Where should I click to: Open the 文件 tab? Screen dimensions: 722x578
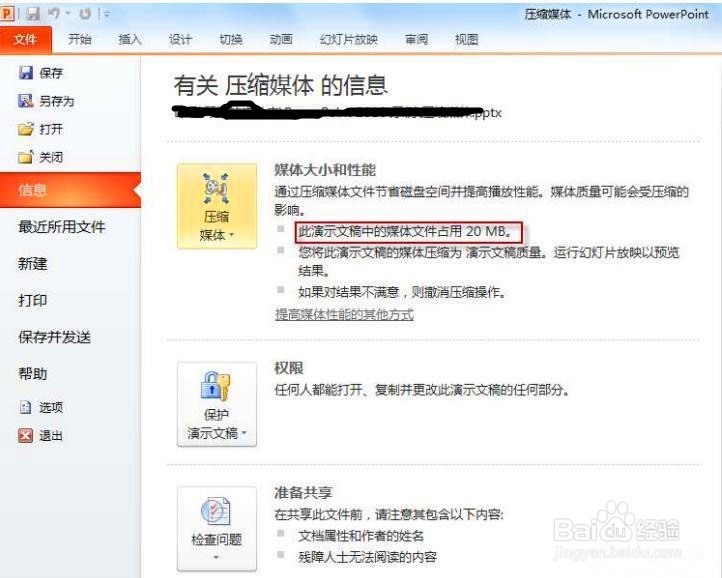tap(25, 40)
